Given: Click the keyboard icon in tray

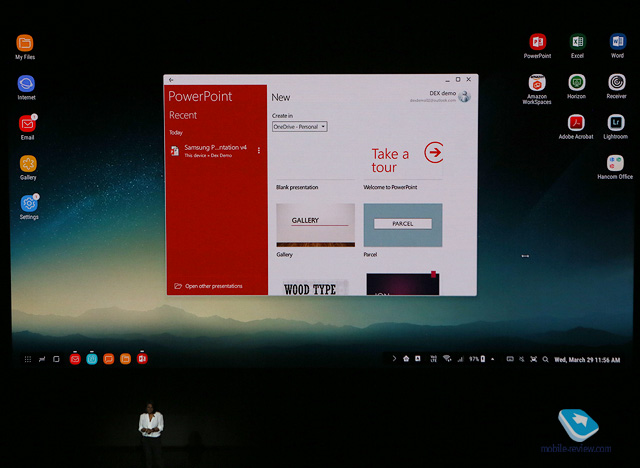Looking at the screenshot, I should click(x=510, y=359).
